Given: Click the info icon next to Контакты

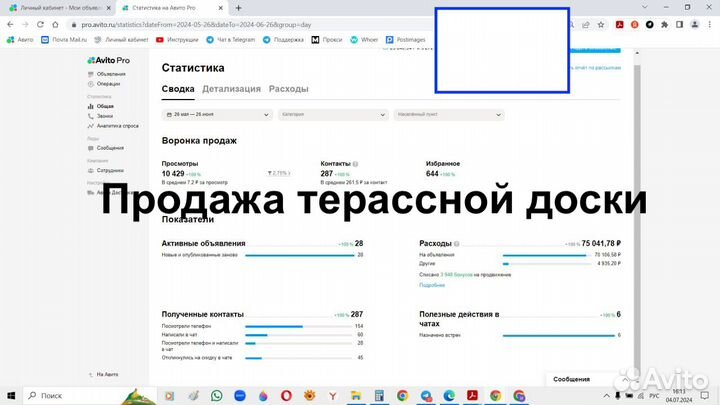Looking at the screenshot, I should pyautogui.click(x=355, y=164).
